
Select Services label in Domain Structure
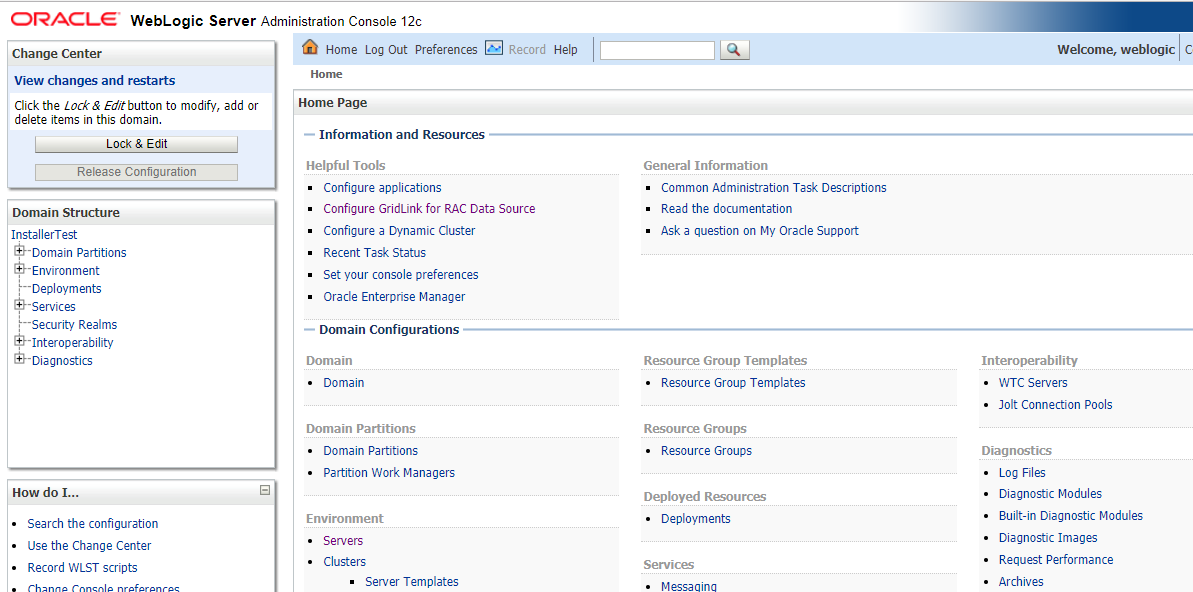(x=53, y=307)
